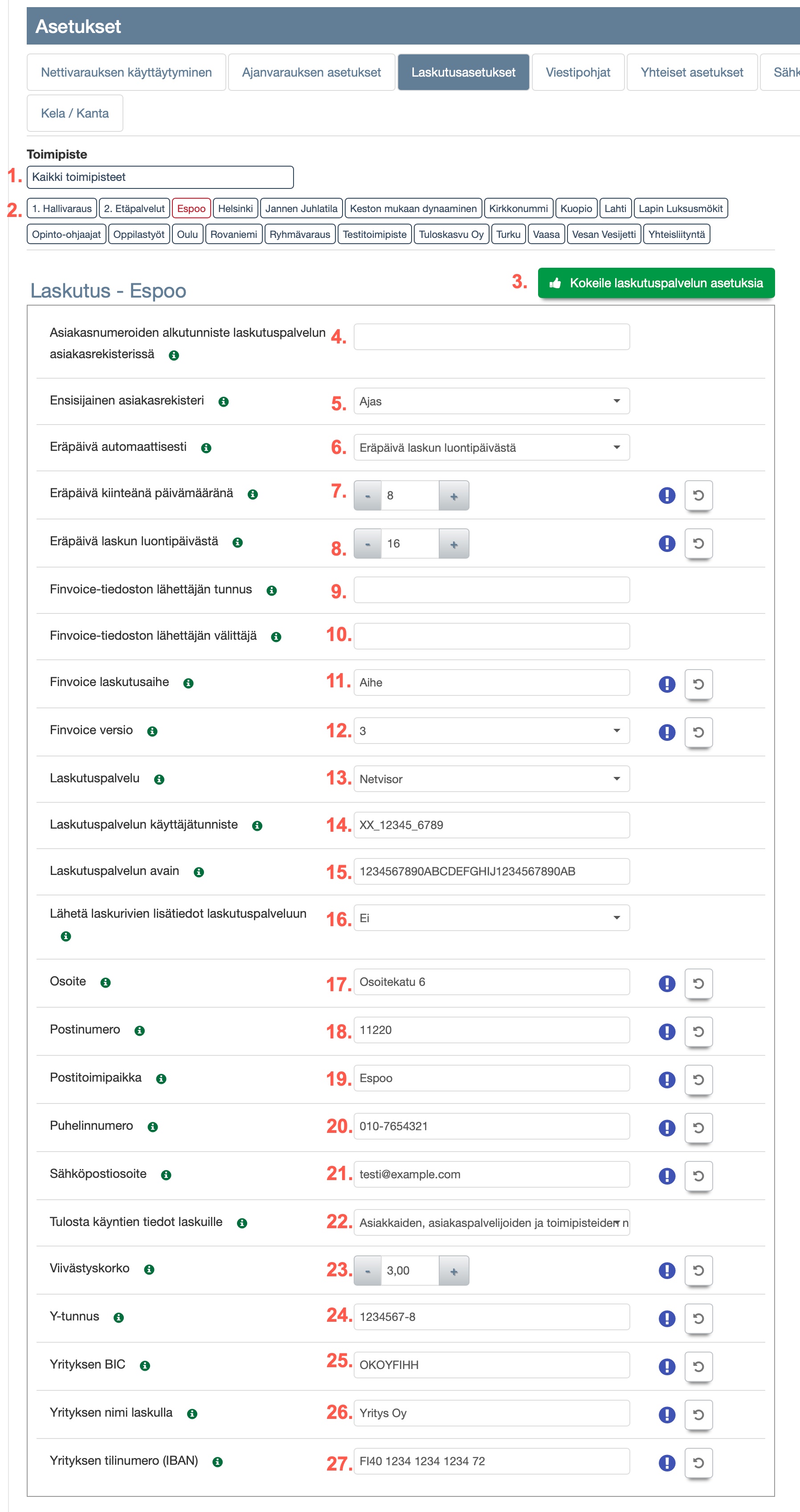The width and height of the screenshot is (800, 1512).
Task: Select Kaikki toimipisteet button
Action: (159, 177)
